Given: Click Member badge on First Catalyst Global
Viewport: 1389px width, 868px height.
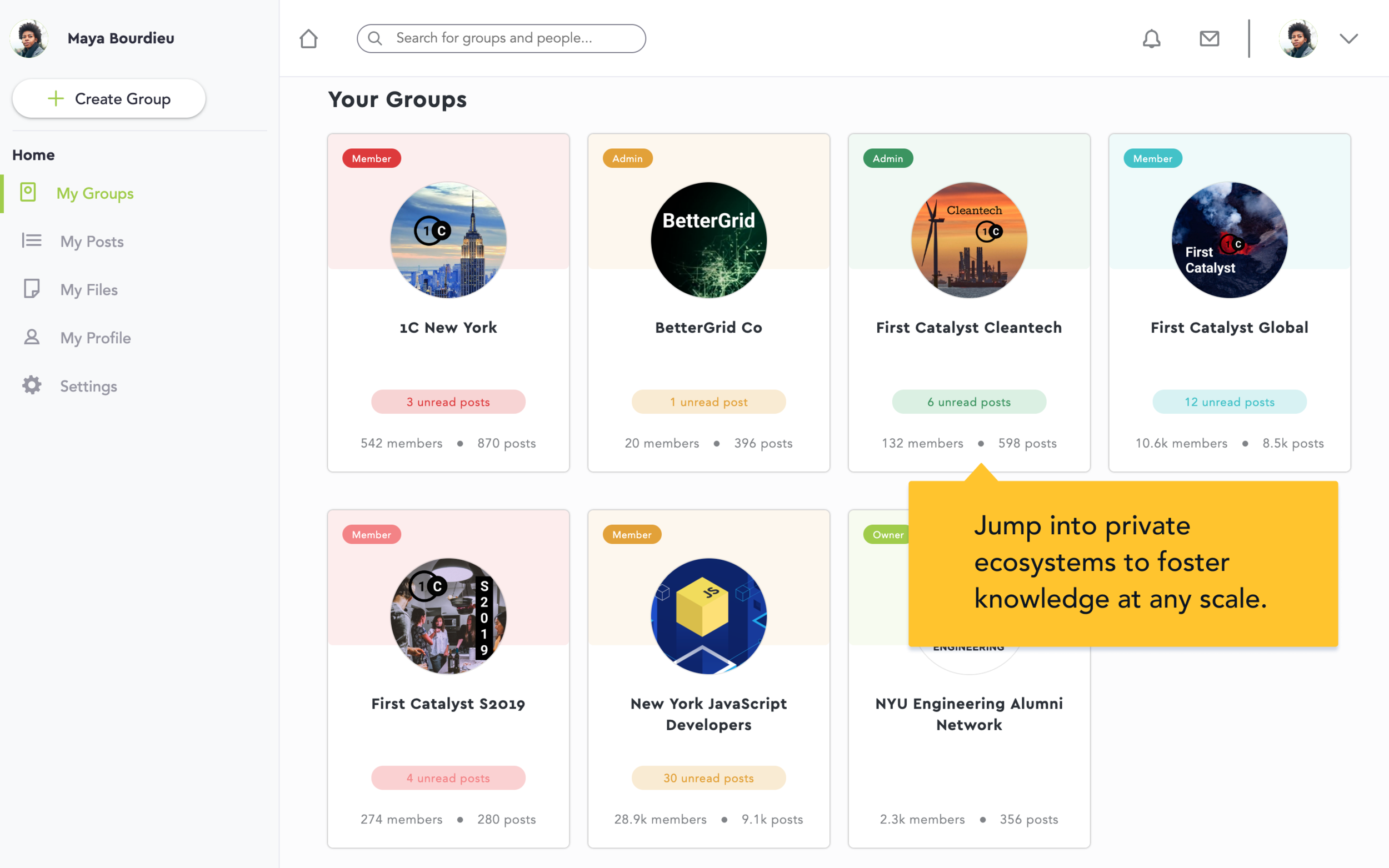Looking at the screenshot, I should 1152,158.
